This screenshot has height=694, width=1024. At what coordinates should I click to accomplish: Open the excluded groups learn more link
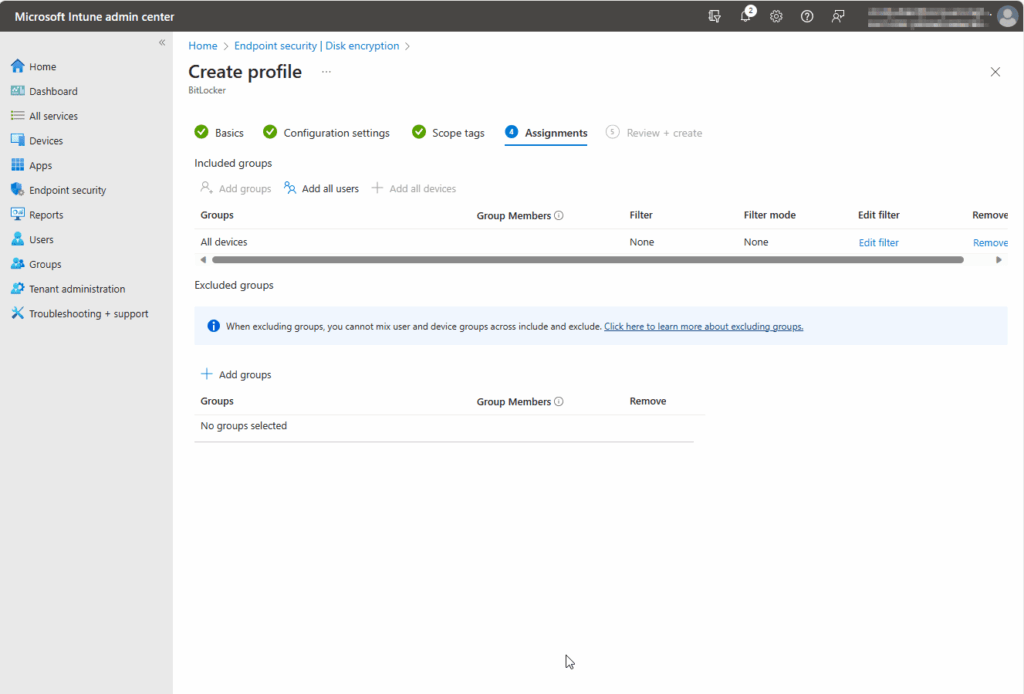[703, 326]
